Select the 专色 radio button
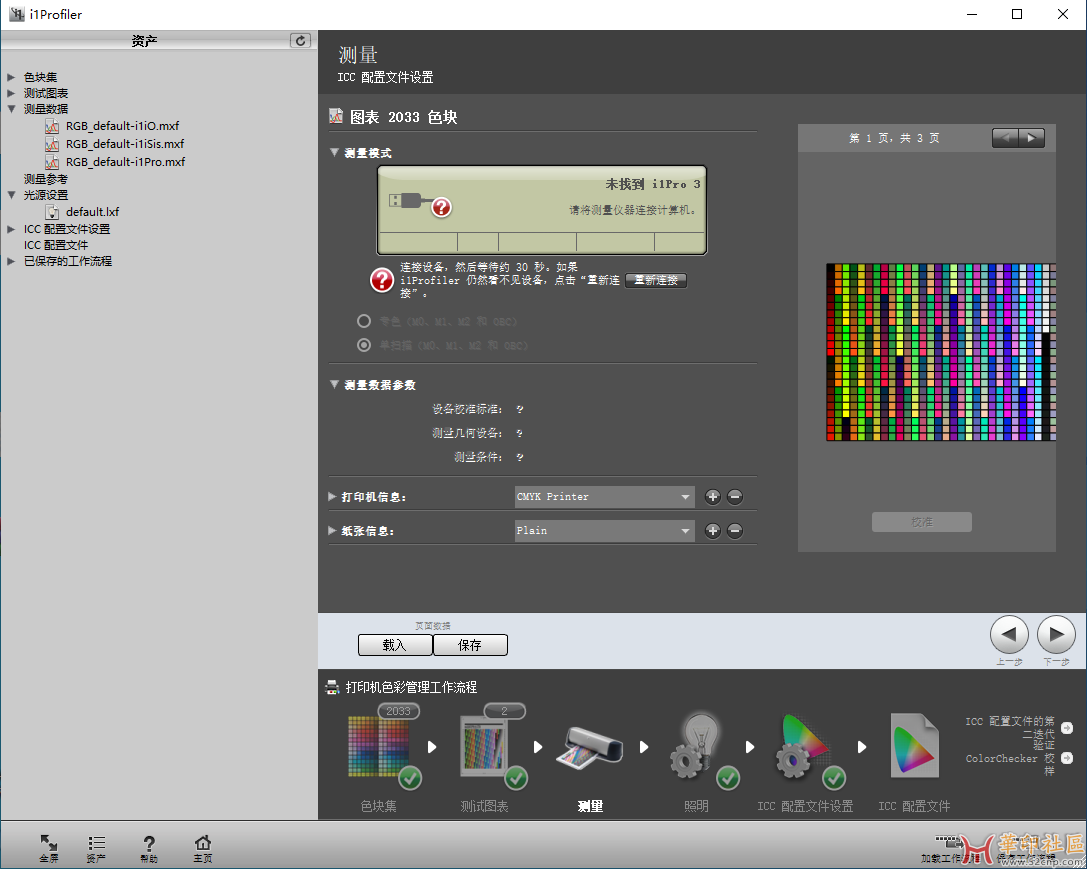Viewport: 1087px width, 869px height. [365, 321]
